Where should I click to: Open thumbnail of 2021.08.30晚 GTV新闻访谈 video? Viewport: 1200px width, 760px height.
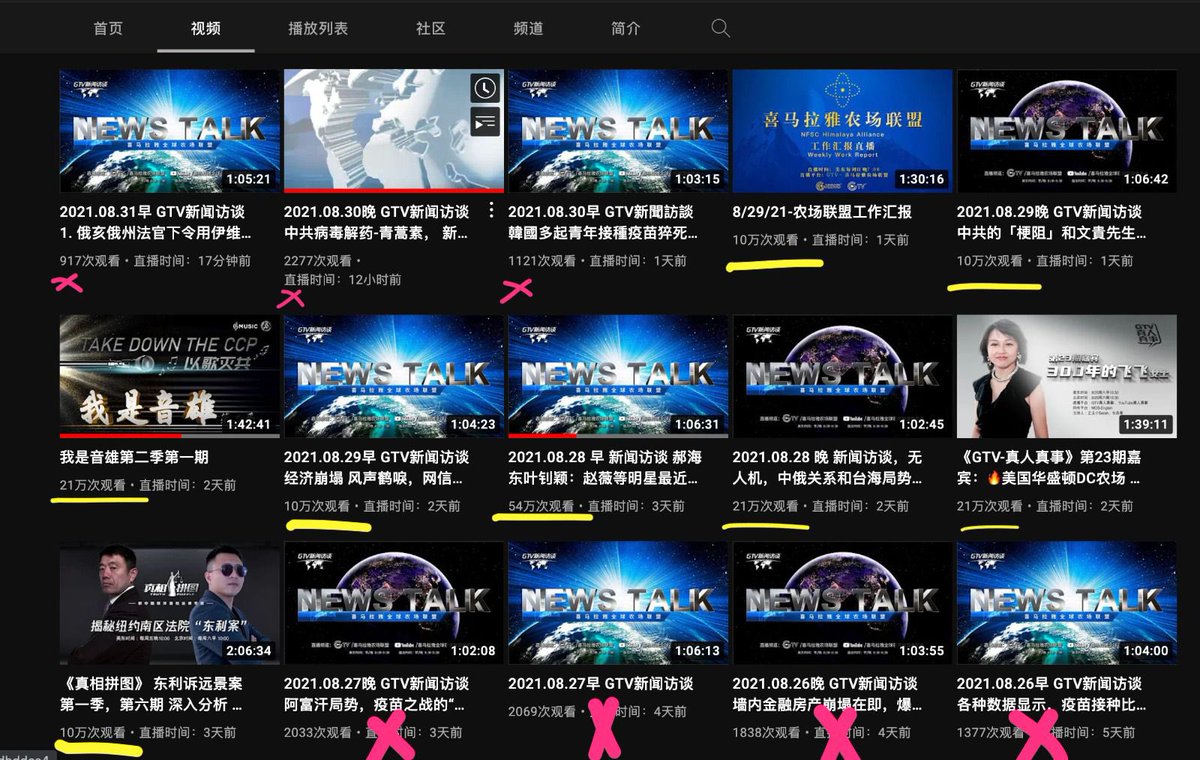click(x=394, y=130)
